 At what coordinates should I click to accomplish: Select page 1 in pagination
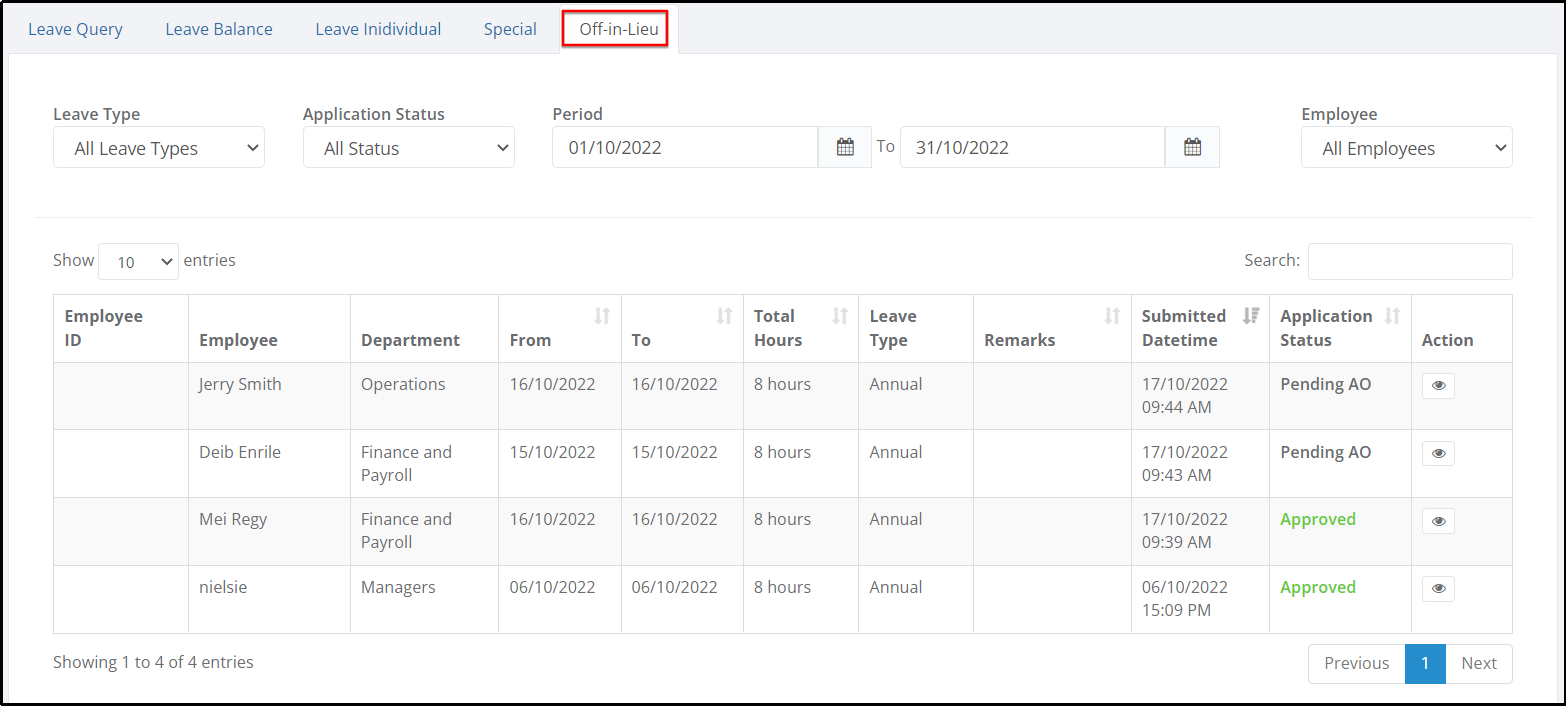click(x=1425, y=663)
